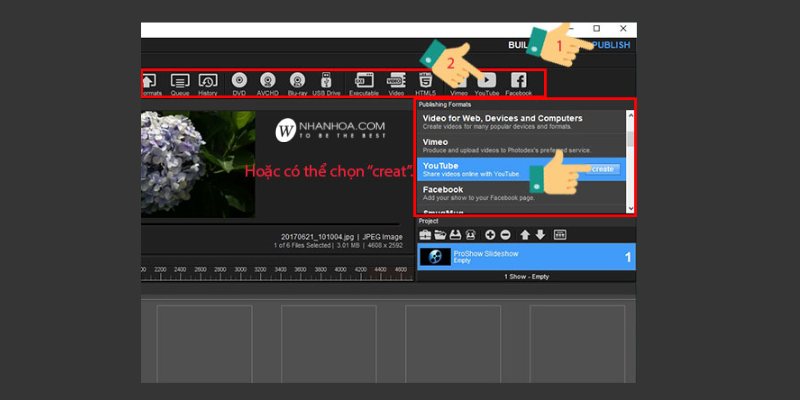This screenshot has width=800, height=400.
Task: Switch to the PUBLISH workspace tab
Action: click(x=611, y=45)
